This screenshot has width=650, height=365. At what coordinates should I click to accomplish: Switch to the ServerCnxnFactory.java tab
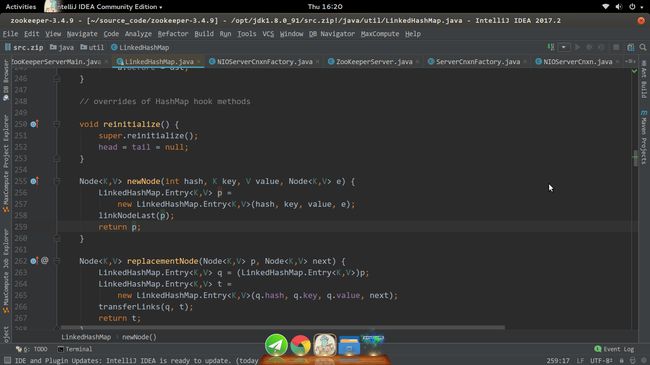click(478, 62)
